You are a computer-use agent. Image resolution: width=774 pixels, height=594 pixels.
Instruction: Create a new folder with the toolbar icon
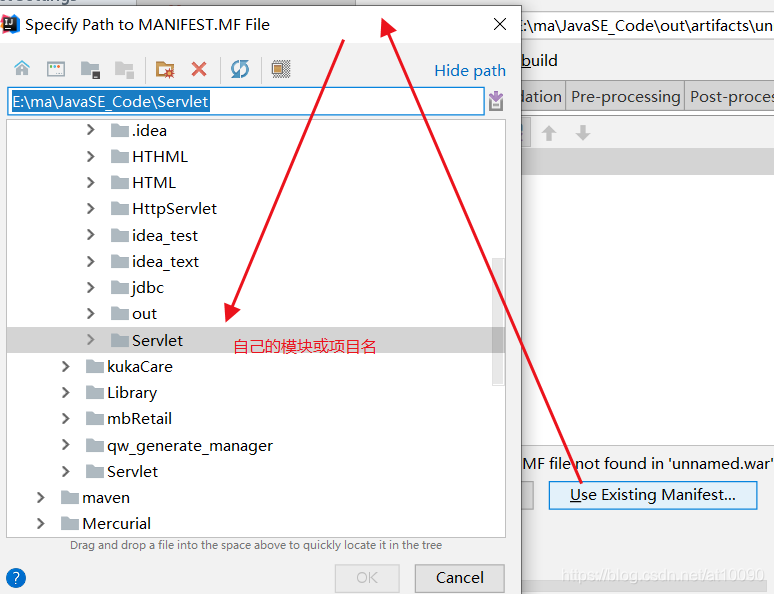coord(165,69)
